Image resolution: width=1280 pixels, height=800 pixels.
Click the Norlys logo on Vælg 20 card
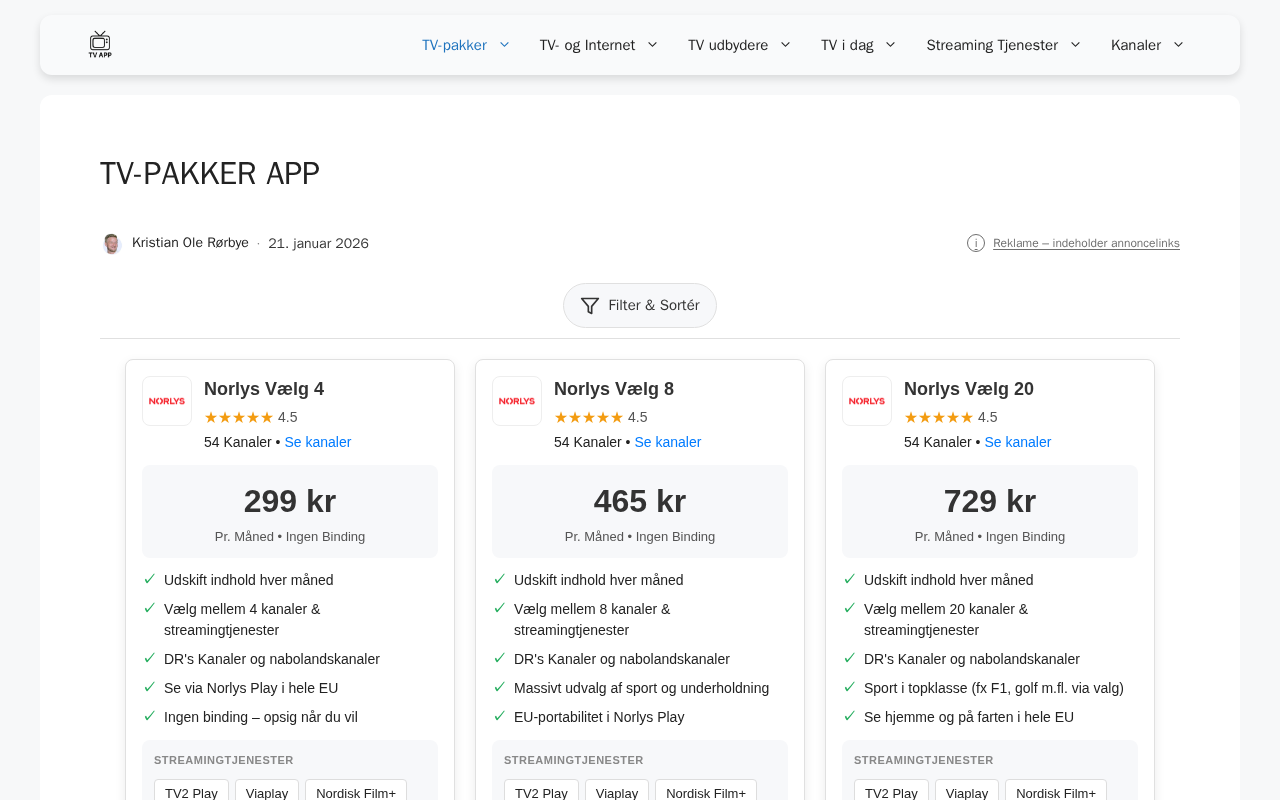(x=867, y=401)
